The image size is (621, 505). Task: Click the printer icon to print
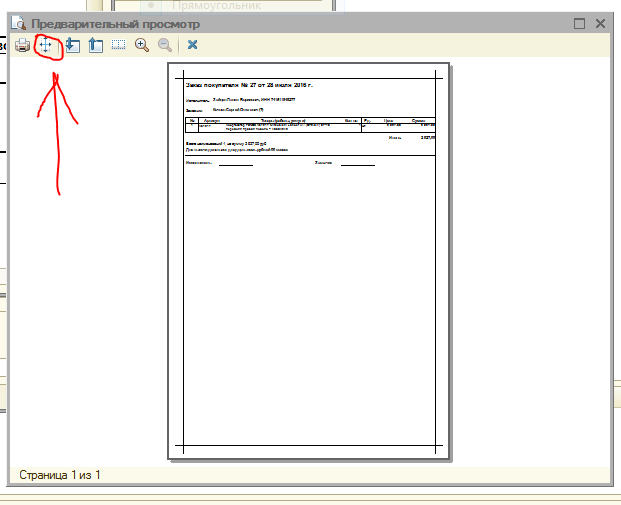tap(22, 45)
